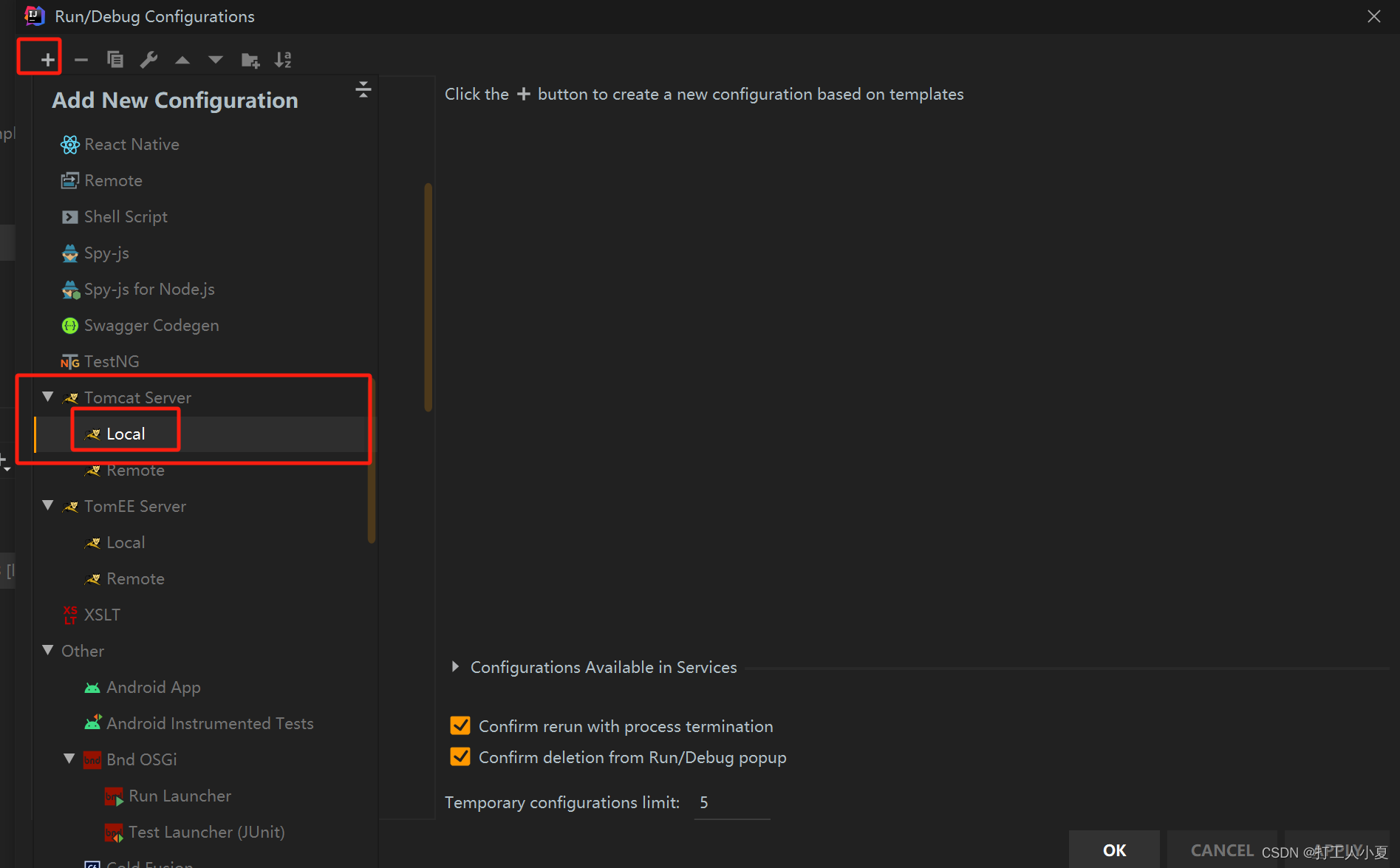Click the collapse-all icon in popup header
The height and width of the screenshot is (868, 1400).
(x=363, y=90)
